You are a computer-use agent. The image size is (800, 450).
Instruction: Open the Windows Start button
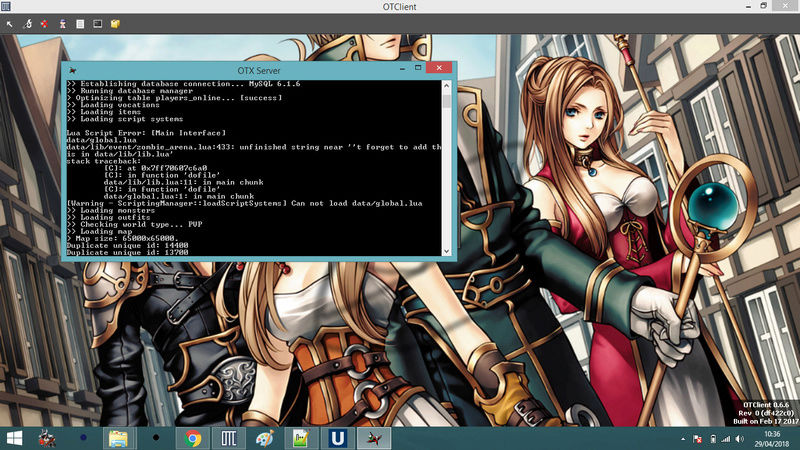point(14,438)
